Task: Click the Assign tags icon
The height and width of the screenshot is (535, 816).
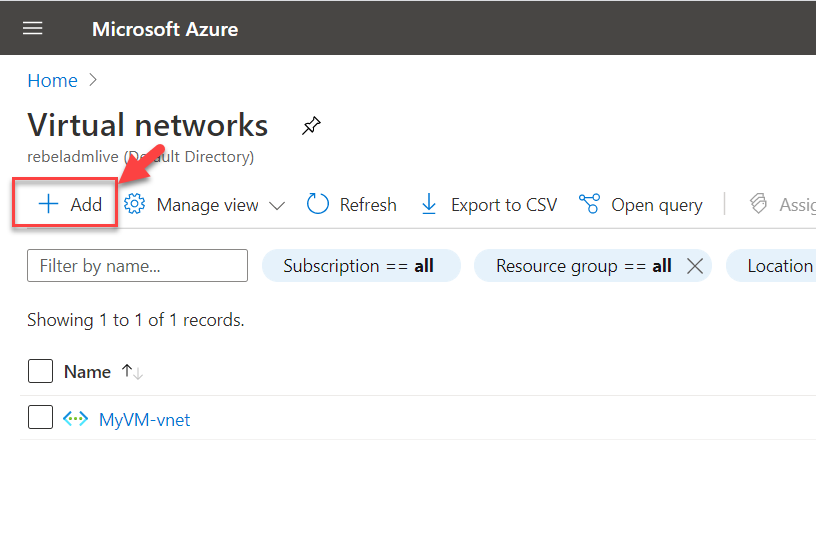Action: pyautogui.click(x=758, y=203)
